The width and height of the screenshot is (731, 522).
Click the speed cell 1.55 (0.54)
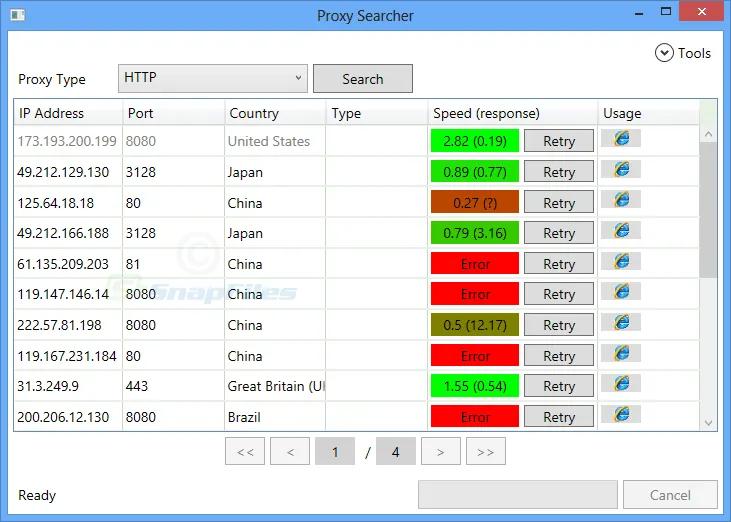point(475,386)
